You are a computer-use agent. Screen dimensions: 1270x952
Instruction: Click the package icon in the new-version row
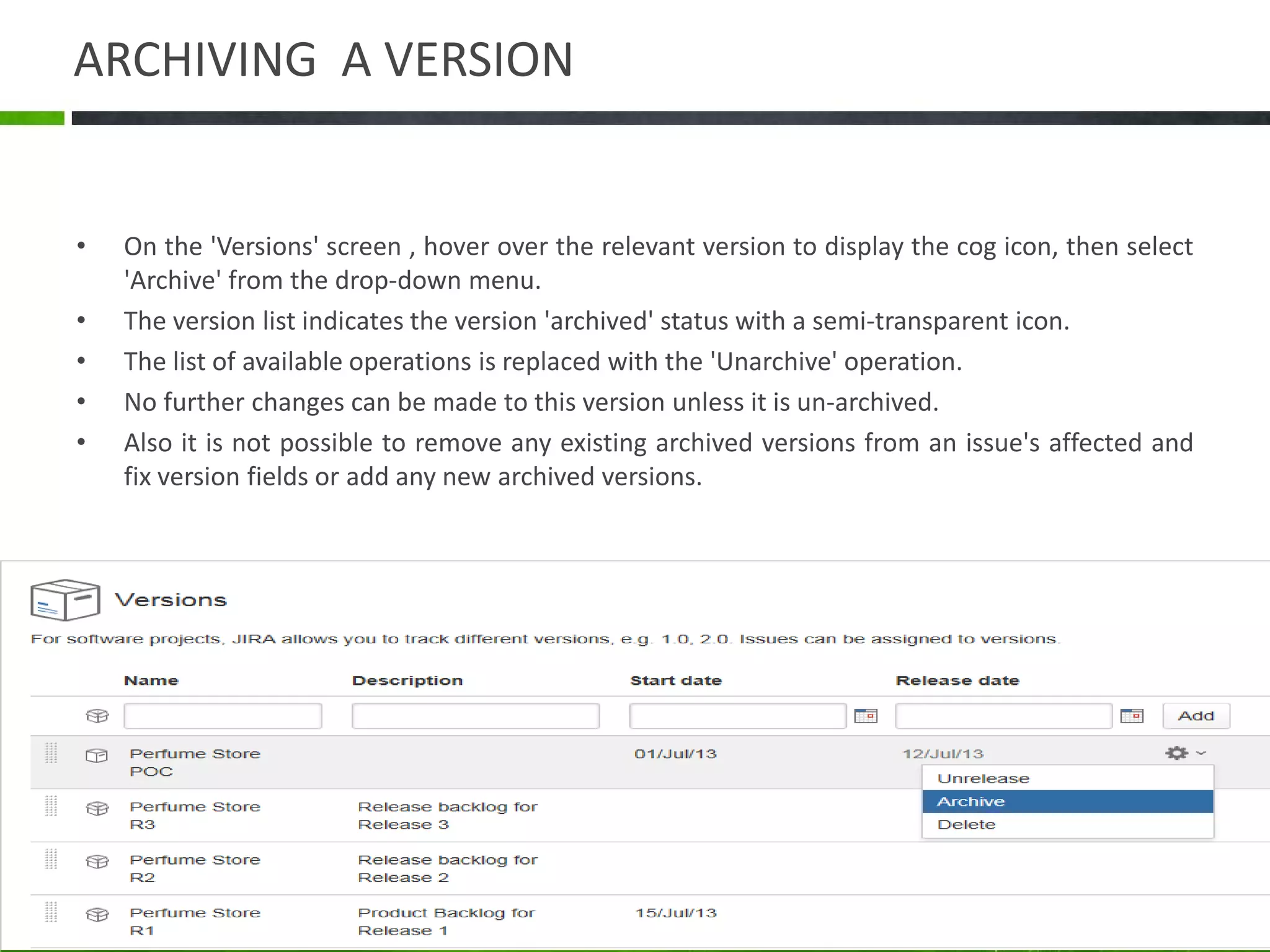pyautogui.click(x=97, y=716)
